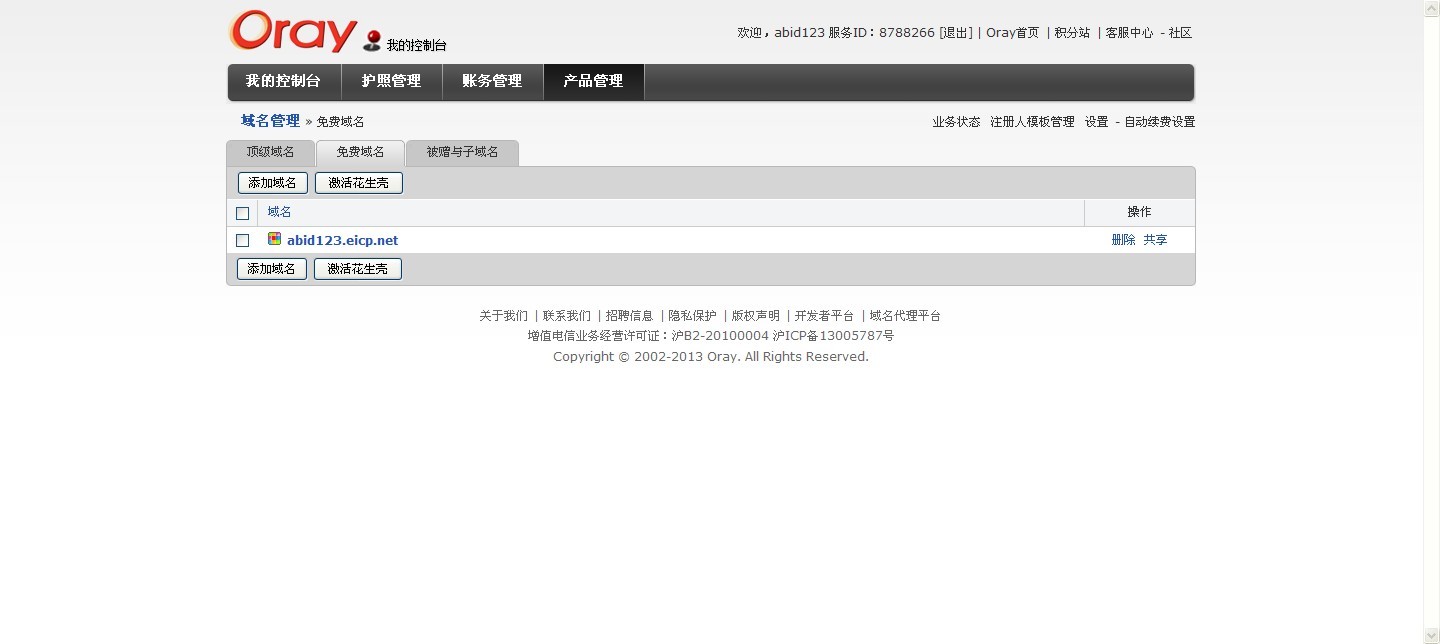Screen dimensions: 1440x644
Task: Open the 自动续费设置 link
Action: pyautogui.click(x=1159, y=122)
